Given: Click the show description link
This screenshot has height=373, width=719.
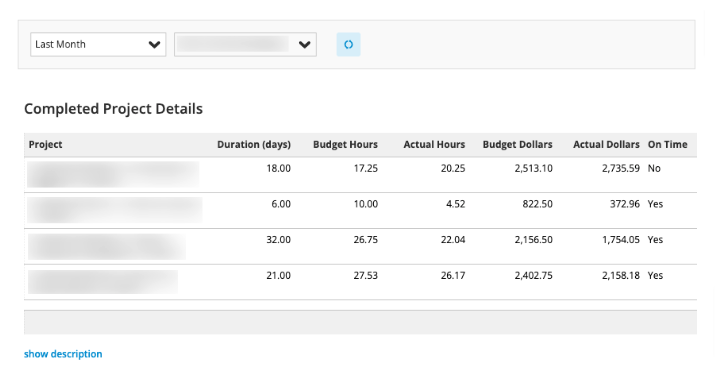Looking at the screenshot, I should pos(63,354).
